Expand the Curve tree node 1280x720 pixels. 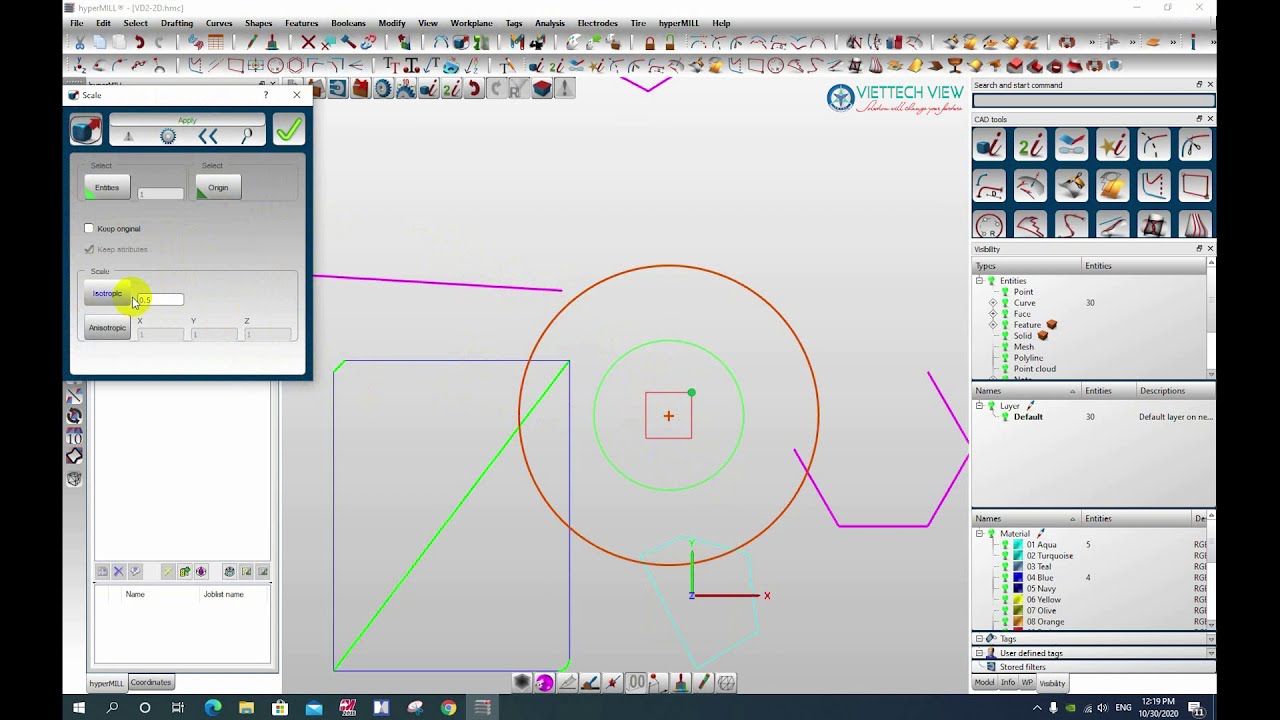(993, 303)
